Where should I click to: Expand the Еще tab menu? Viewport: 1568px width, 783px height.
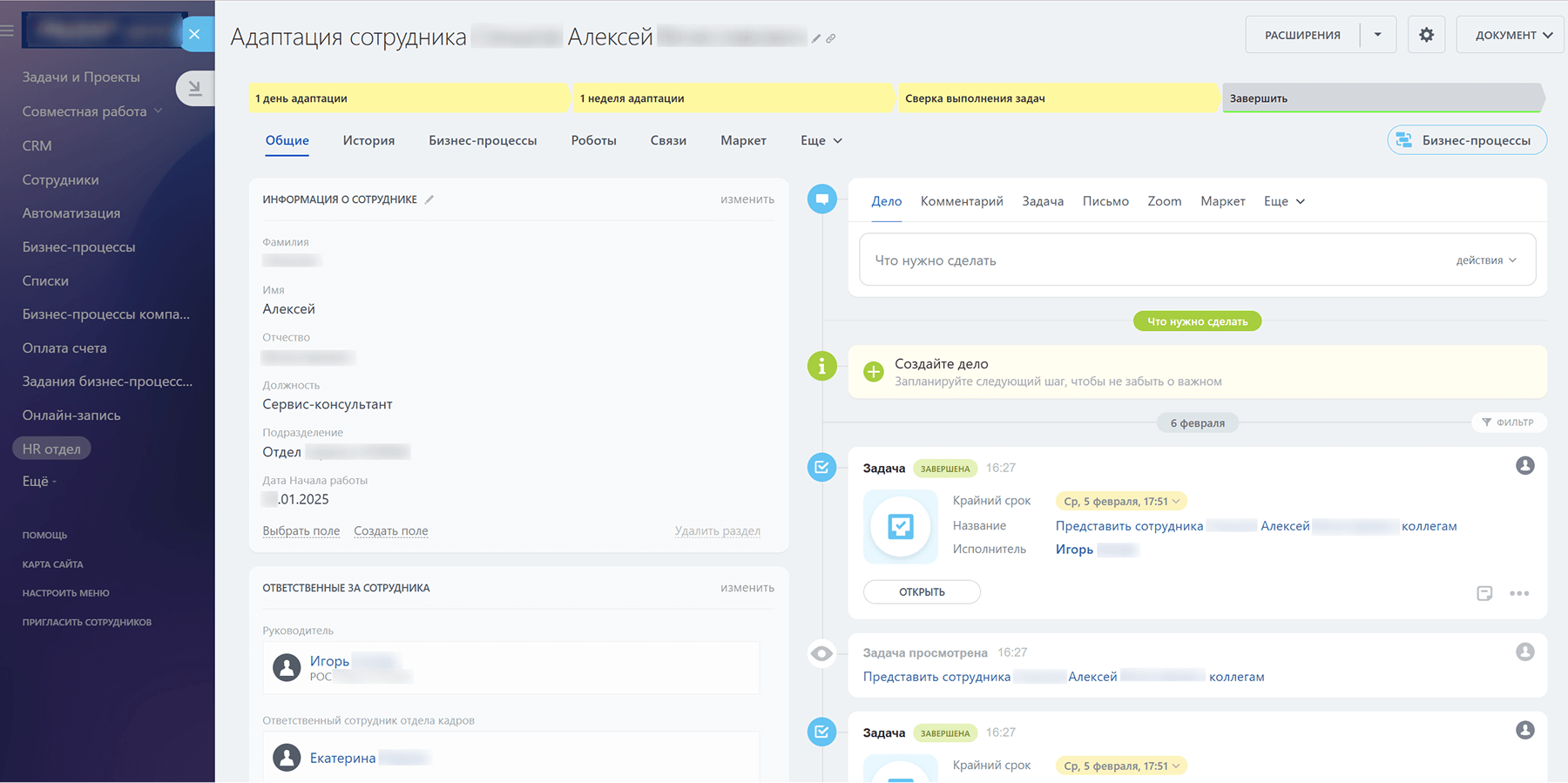[x=821, y=140]
